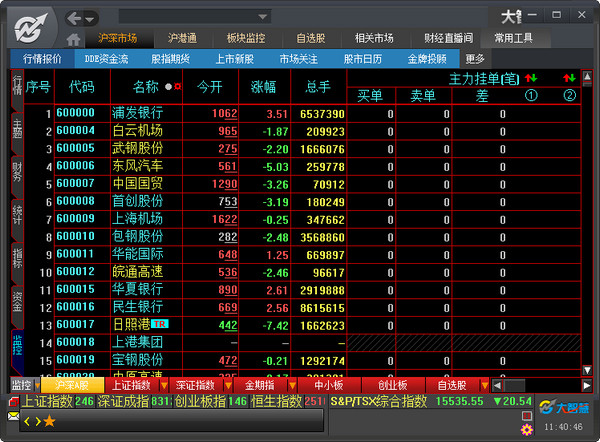This screenshot has height=442, width=600.
Task: Click the magenta gear settings icon
Action: [527, 430]
